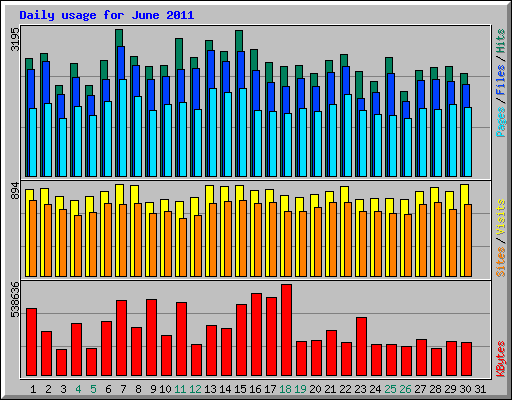Click day label 22 on the x-axis
Viewport: 512px width, 400px height.
pyautogui.click(x=345, y=389)
